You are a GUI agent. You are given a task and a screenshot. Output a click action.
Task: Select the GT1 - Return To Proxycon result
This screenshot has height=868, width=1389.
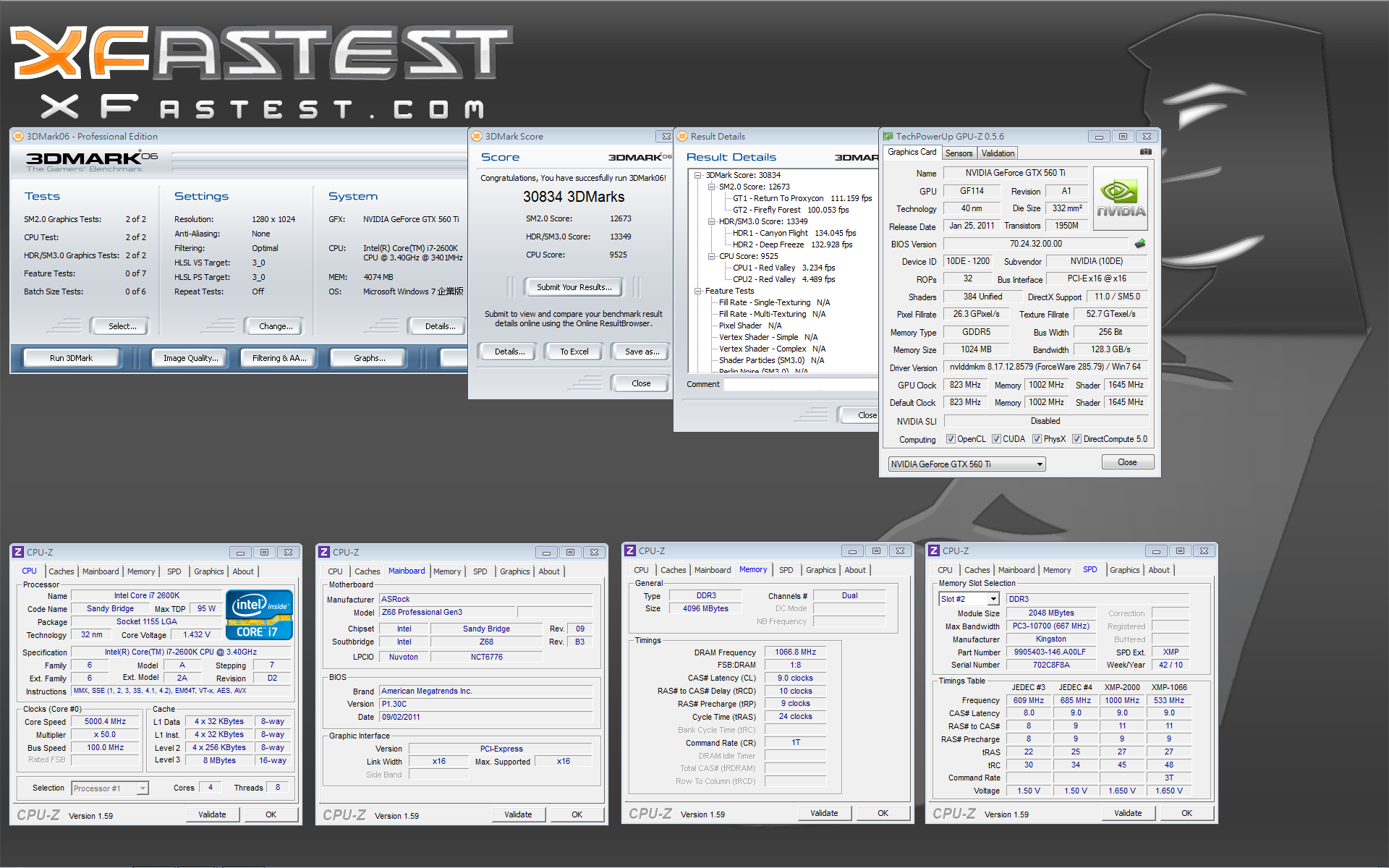(802, 198)
